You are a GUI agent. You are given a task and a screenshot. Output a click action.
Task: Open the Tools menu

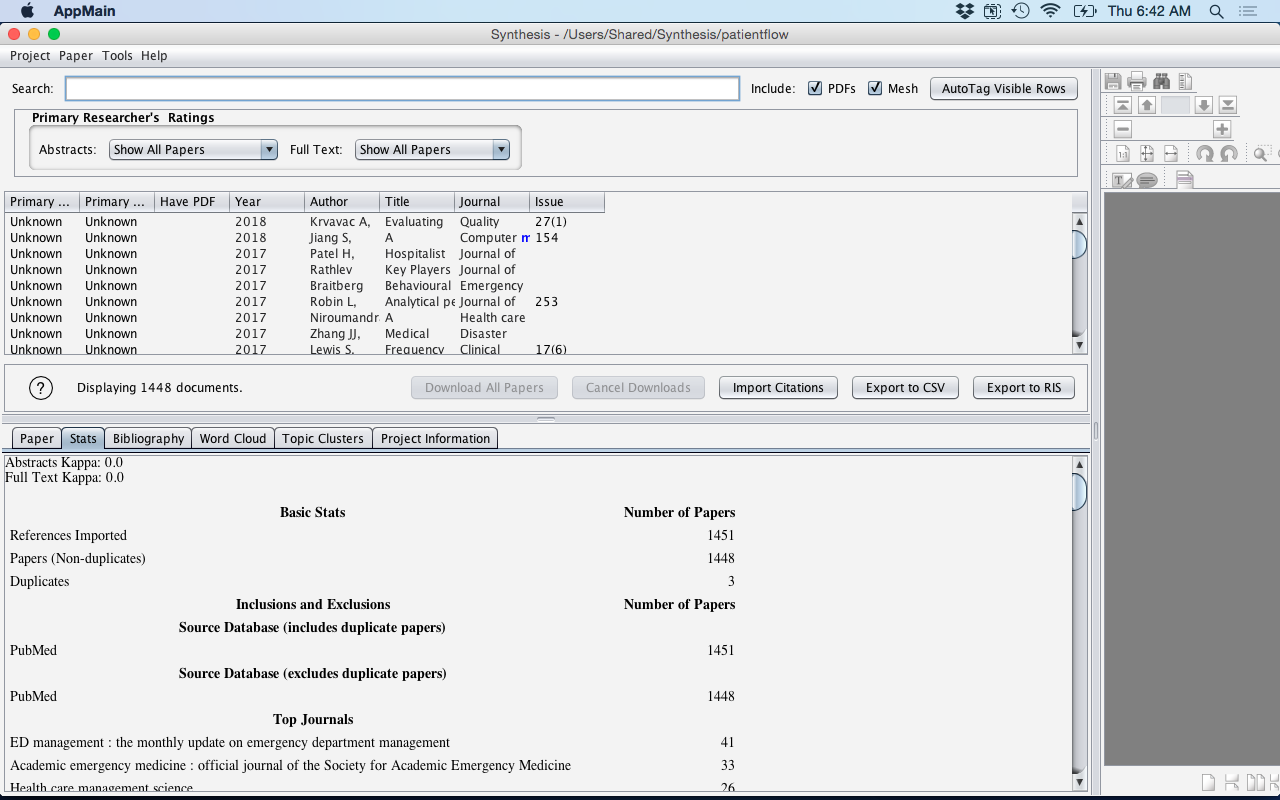(x=117, y=56)
